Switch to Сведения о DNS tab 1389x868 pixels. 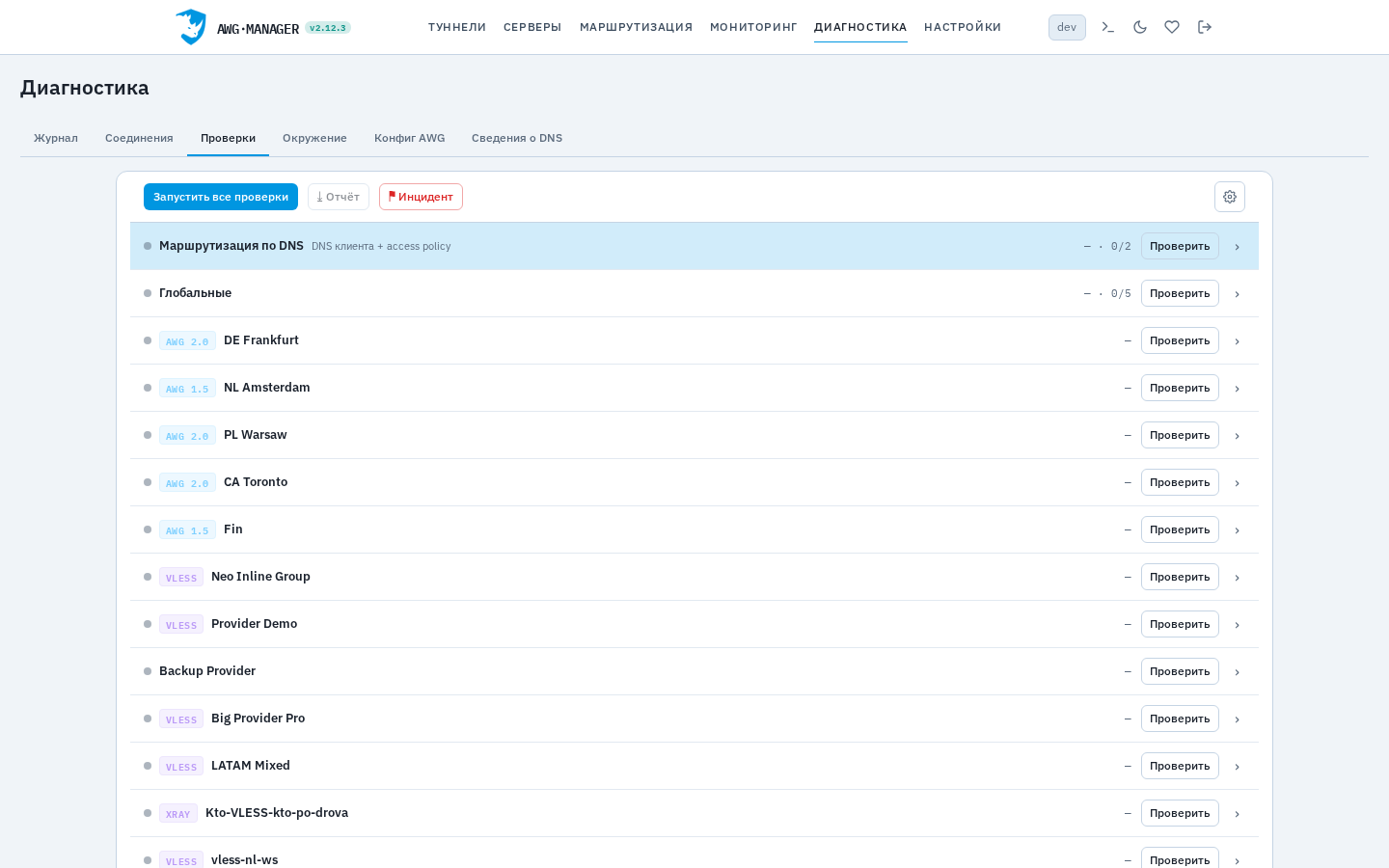coord(517,138)
